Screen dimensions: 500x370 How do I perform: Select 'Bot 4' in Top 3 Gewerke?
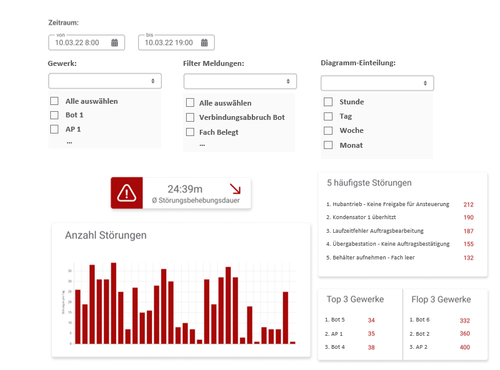(335, 347)
